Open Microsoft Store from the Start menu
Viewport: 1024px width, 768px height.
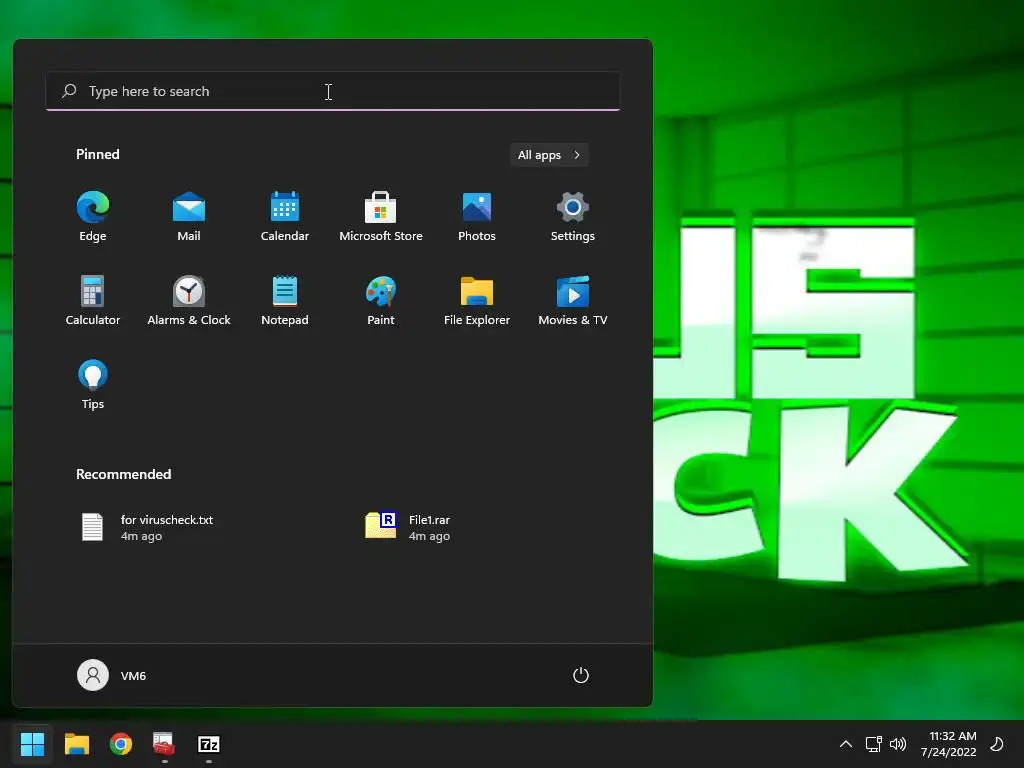click(381, 217)
